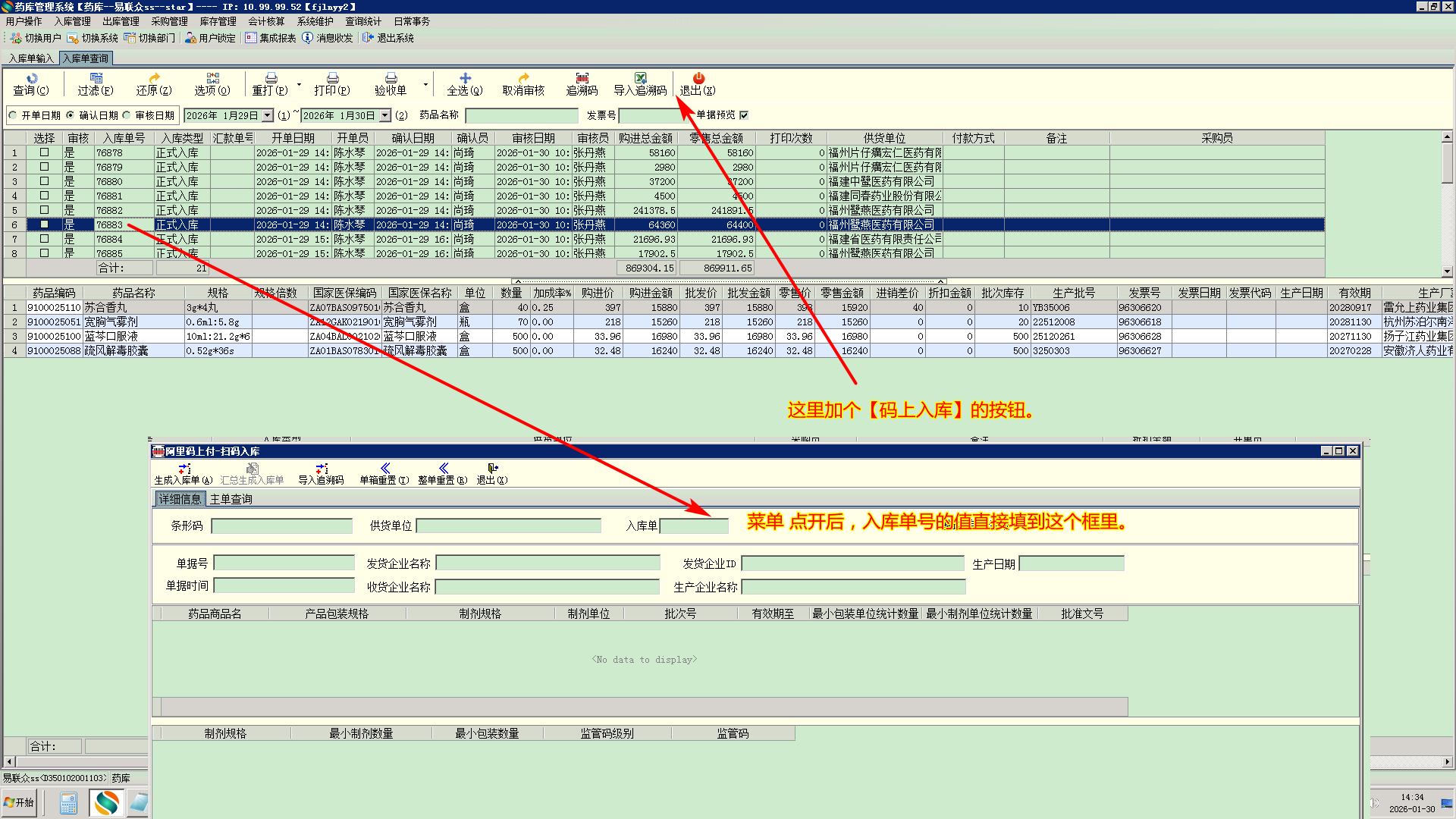Screen dimensions: 1456x819
Task: Expand the 重打(P) dropdown arrow
Action: tap(299, 84)
